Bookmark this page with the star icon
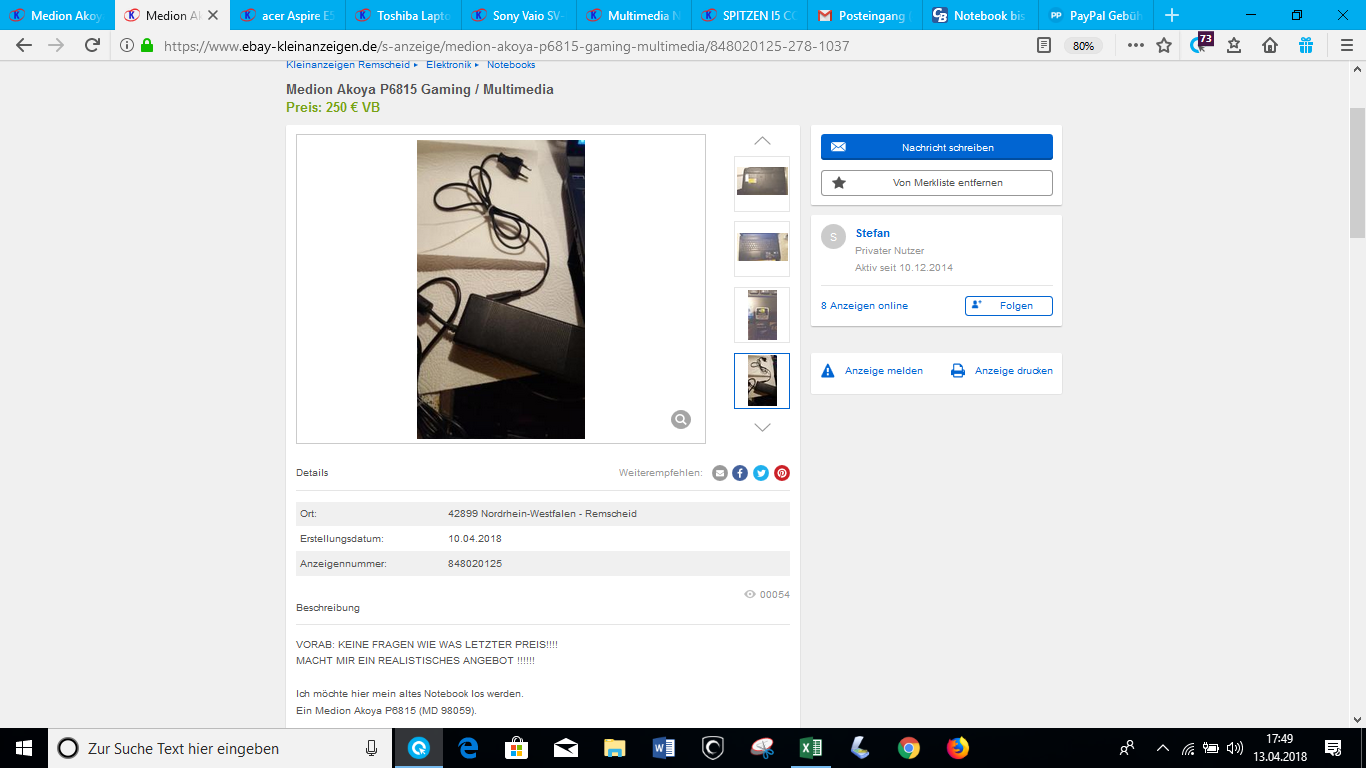 coord(1164,45)
